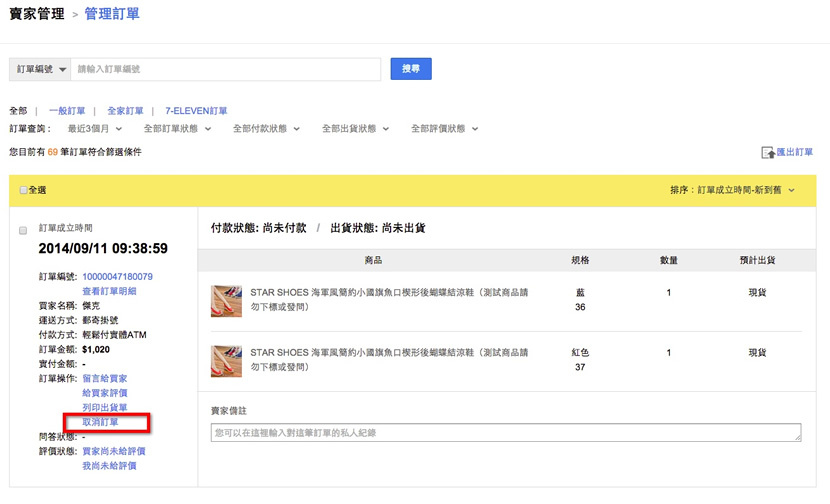Open order number 10000047180079 link
830x504 pixels.
(x=117, y=276)
